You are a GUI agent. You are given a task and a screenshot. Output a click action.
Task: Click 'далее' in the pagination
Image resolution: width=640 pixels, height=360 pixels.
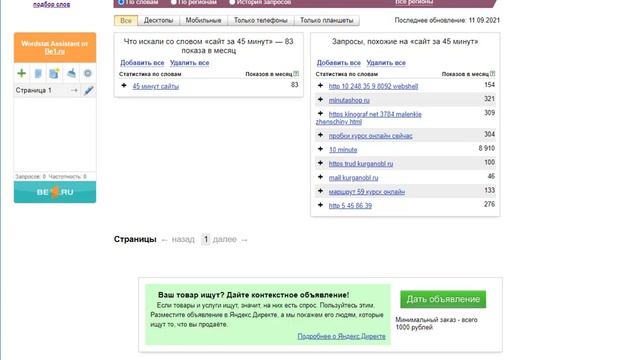click(224, 240)
